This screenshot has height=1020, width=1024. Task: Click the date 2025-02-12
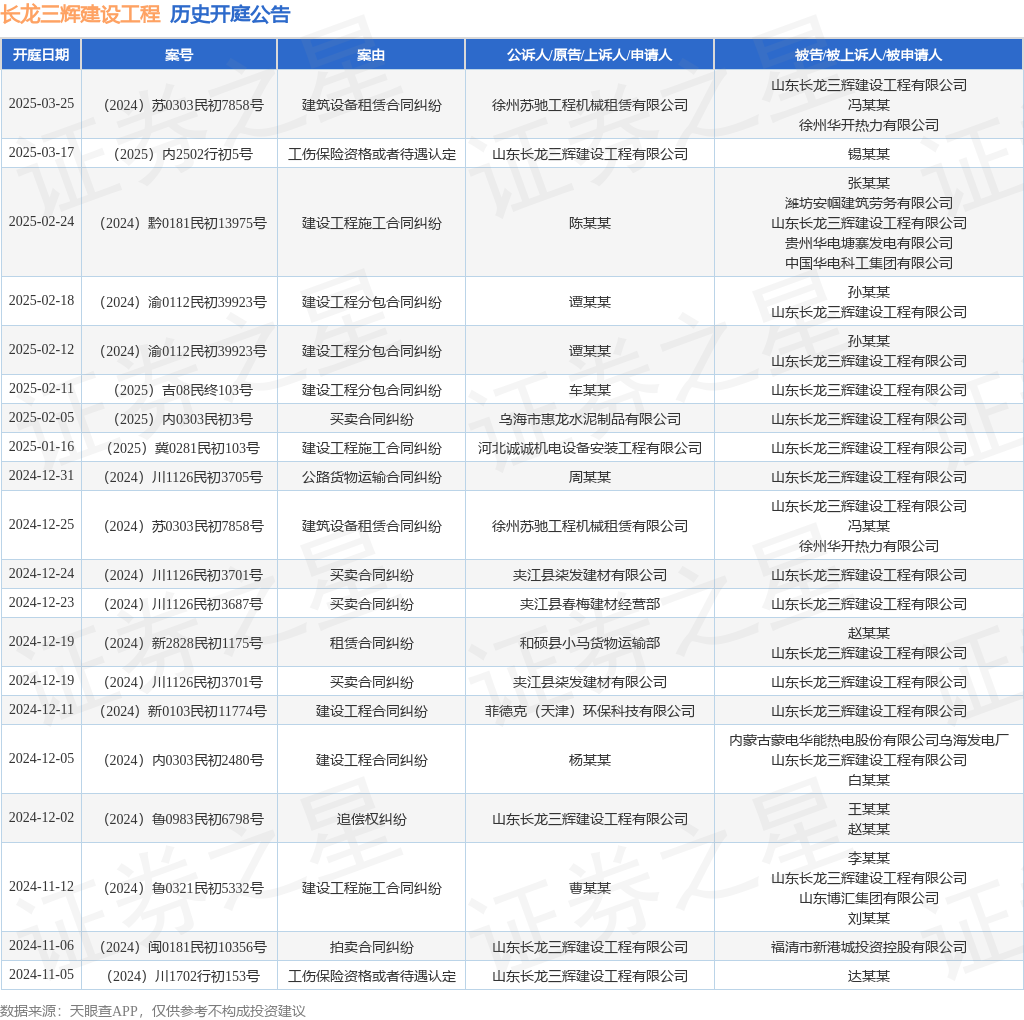[41, 350]
